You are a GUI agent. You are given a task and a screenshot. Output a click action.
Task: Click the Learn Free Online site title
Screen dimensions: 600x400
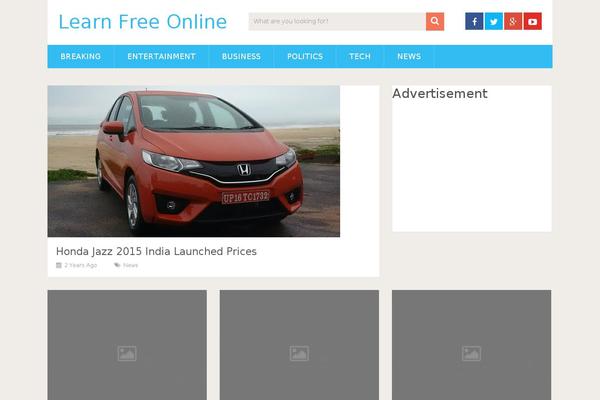click(142, 22)
